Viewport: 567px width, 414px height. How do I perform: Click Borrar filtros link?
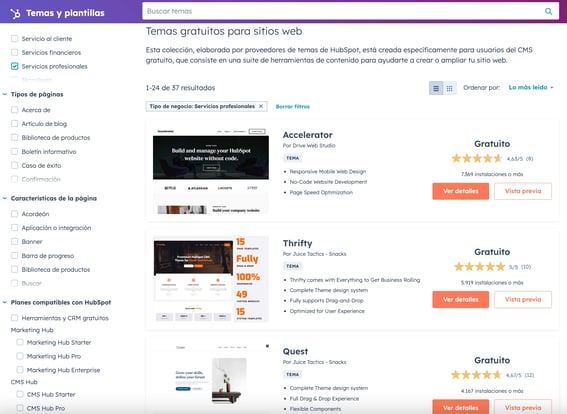point(293,107)
